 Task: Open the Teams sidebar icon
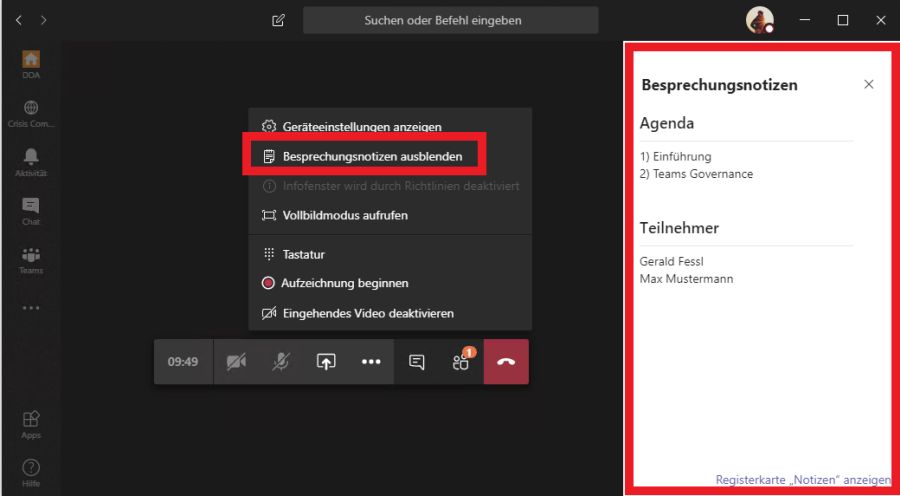point(31,254)
